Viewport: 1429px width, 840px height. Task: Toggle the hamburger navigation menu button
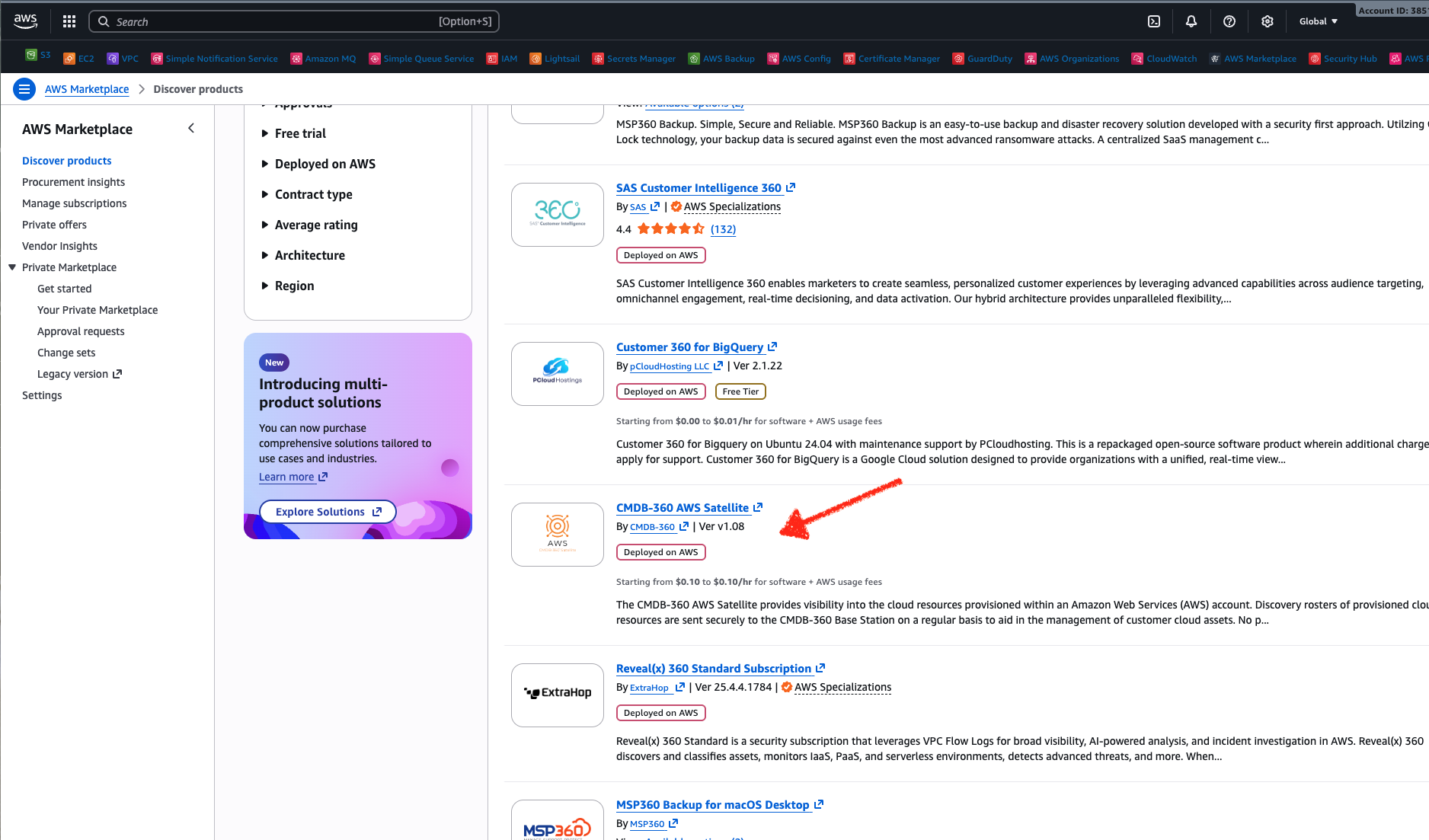(x=24, y=89)
